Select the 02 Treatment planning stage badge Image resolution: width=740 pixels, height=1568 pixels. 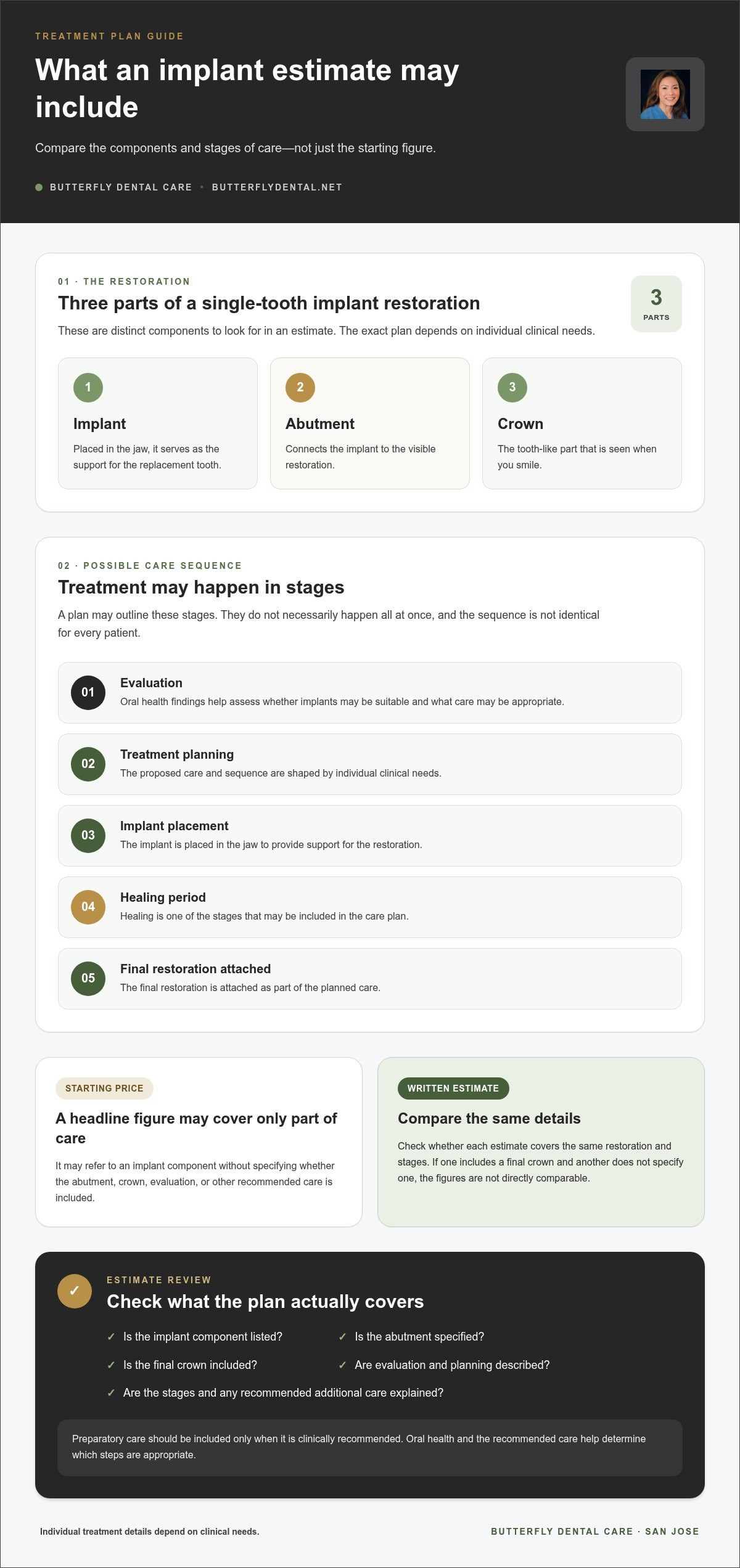[88, 764]
